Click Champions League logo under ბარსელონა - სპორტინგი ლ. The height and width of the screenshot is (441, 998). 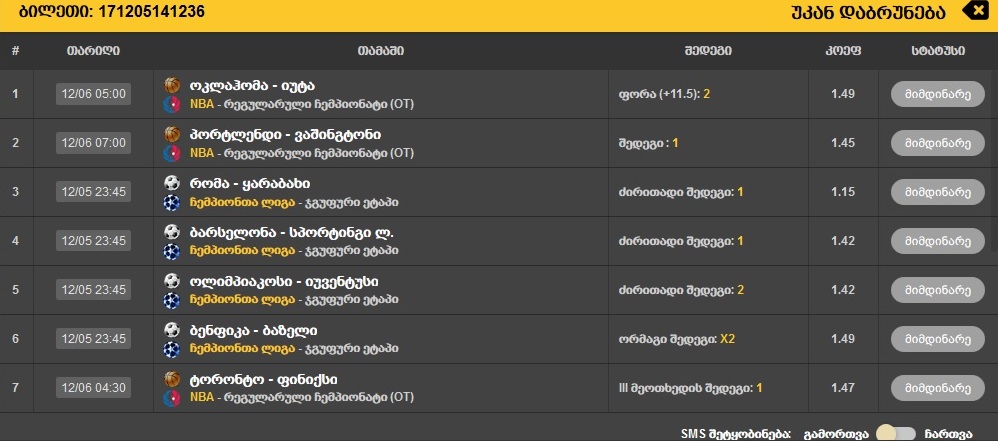[171, 251]
